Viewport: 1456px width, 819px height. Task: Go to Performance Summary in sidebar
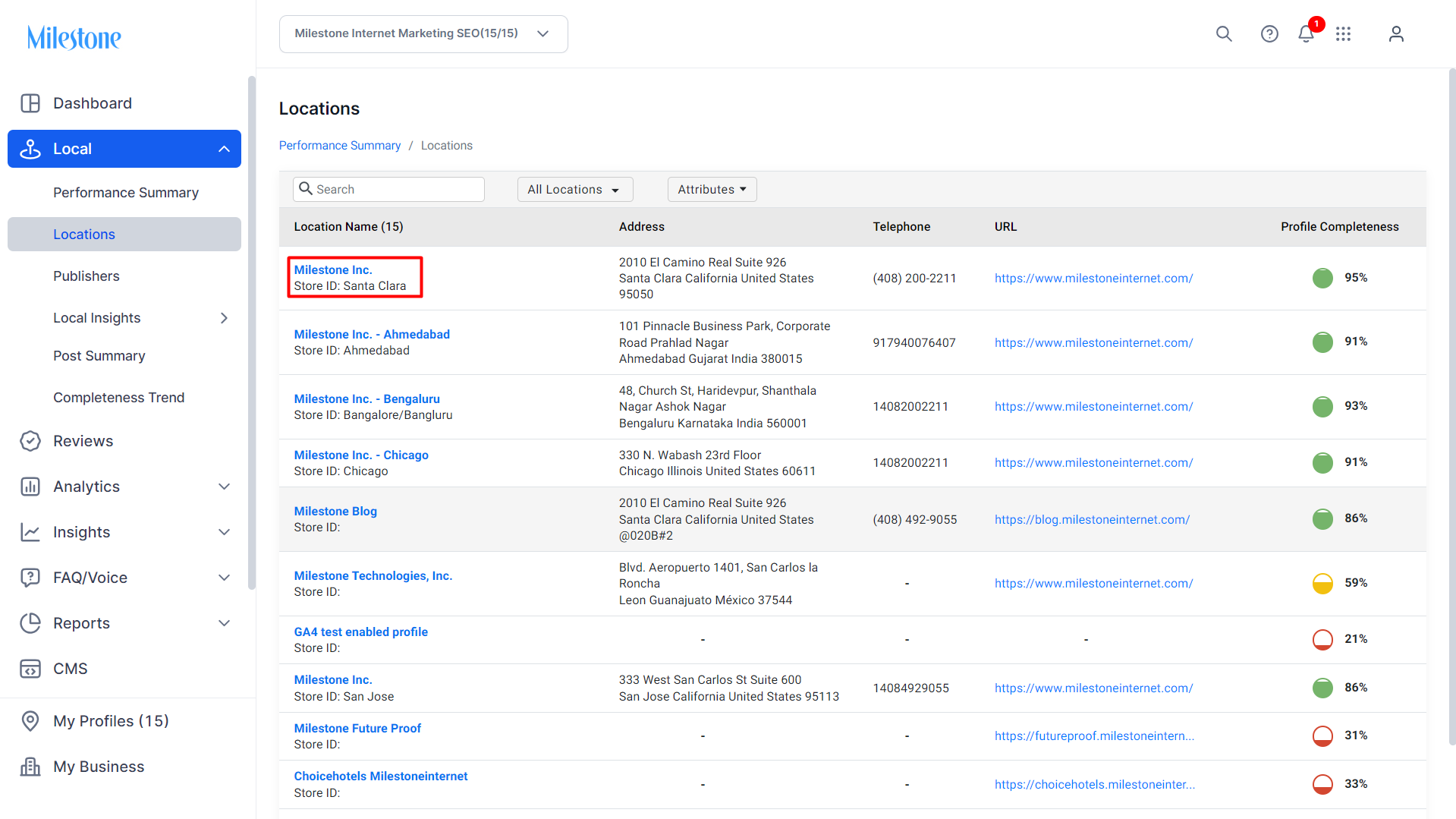point(126,193)
